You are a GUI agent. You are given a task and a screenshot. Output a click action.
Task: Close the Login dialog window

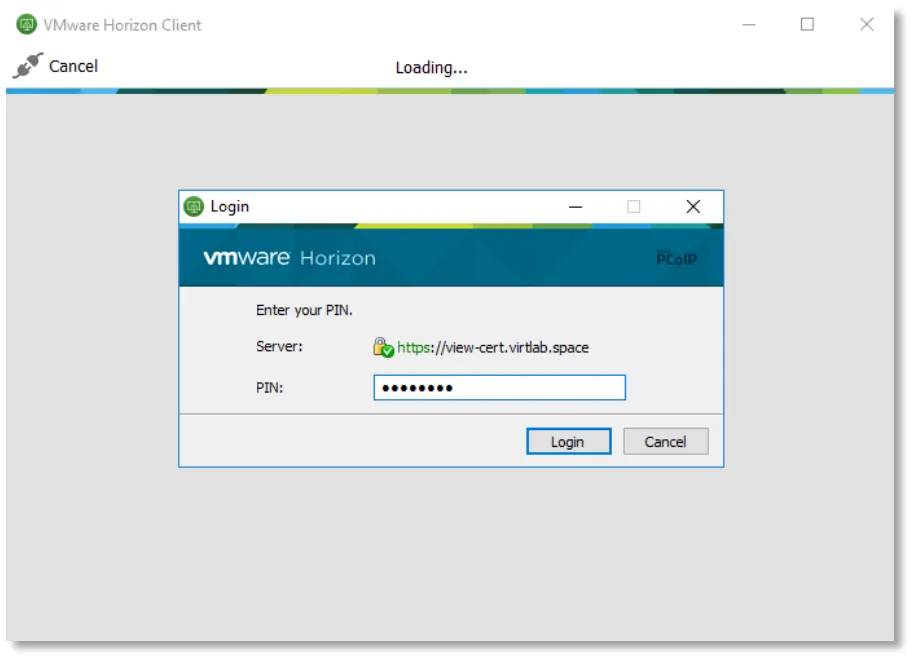693,207
